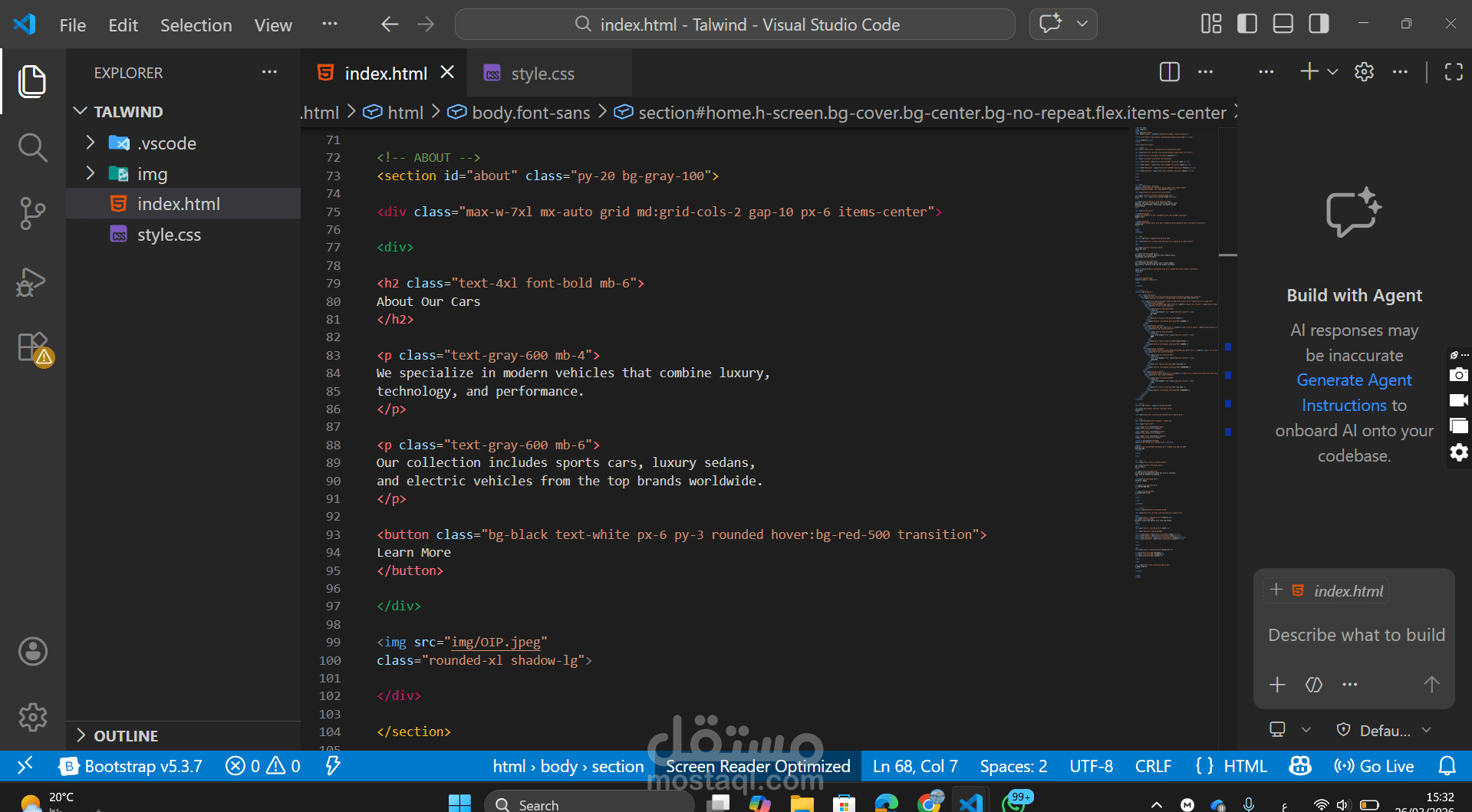Open the Explorer view in activity bar
The width and height of the screenshot is (1472, 812).
pos(32,81)
